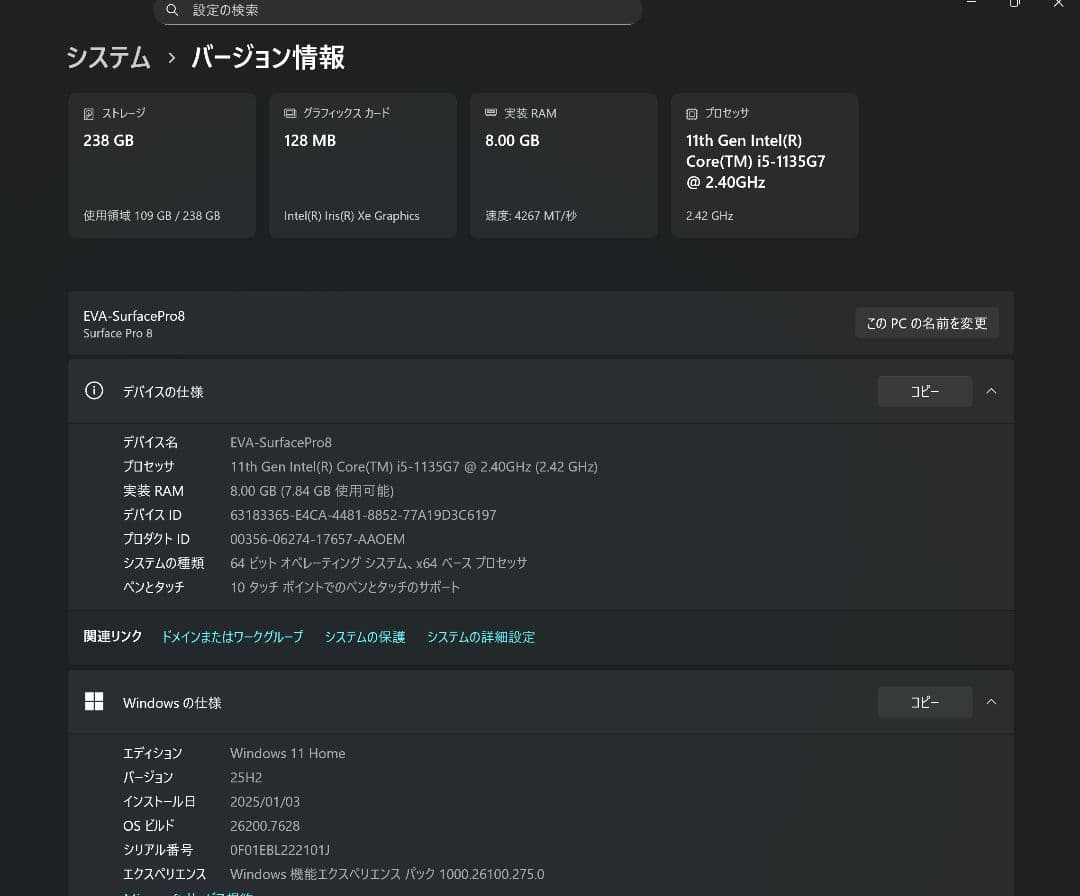Screen dimensions: 1080x896
Task: Copy the Windows specifications
Action: coord(924,702)
